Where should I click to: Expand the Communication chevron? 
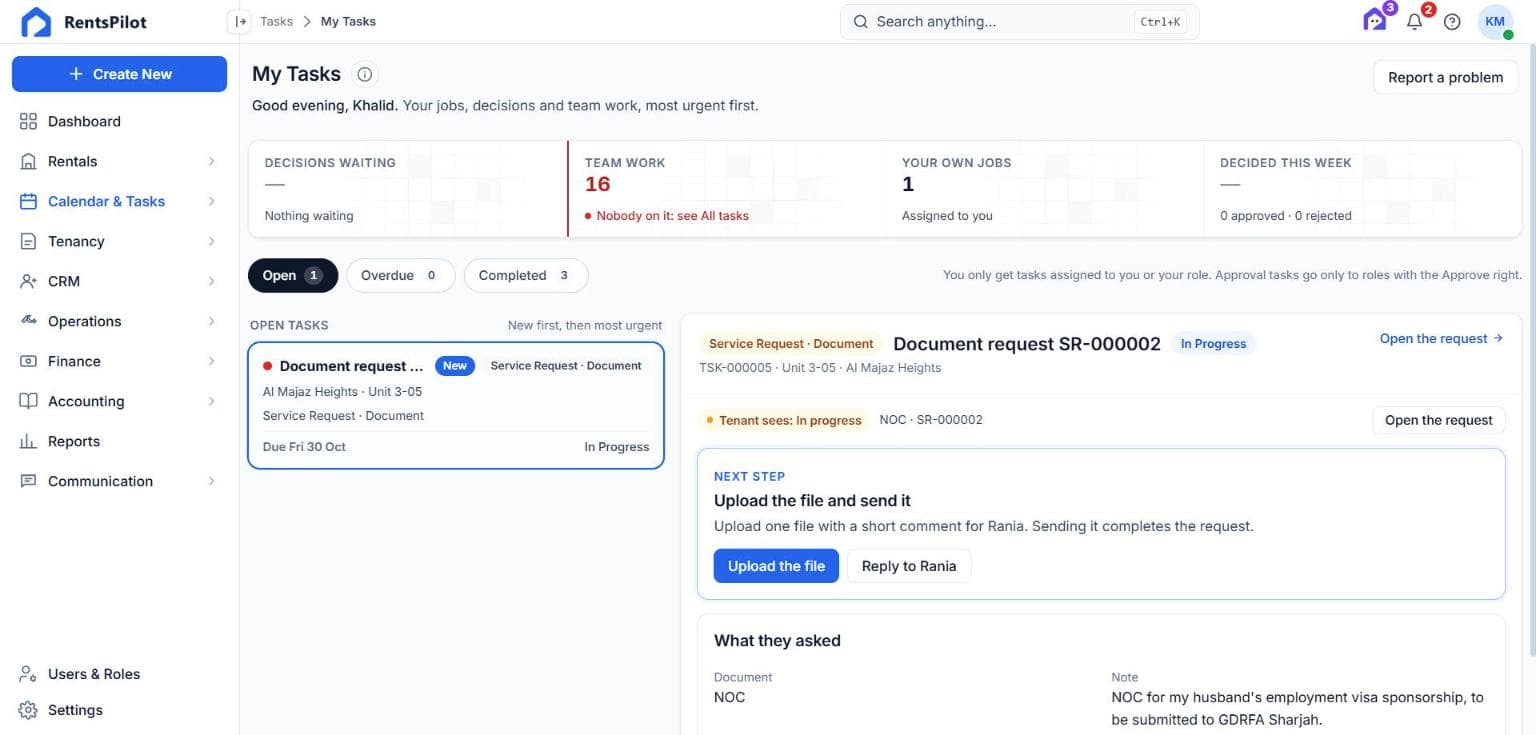click(x=211, y=481)
